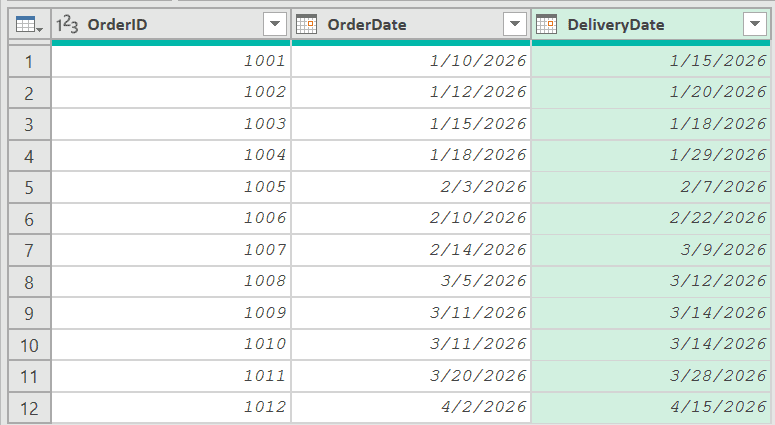Click DeliveryDate cell 1/20/2026

651,92
